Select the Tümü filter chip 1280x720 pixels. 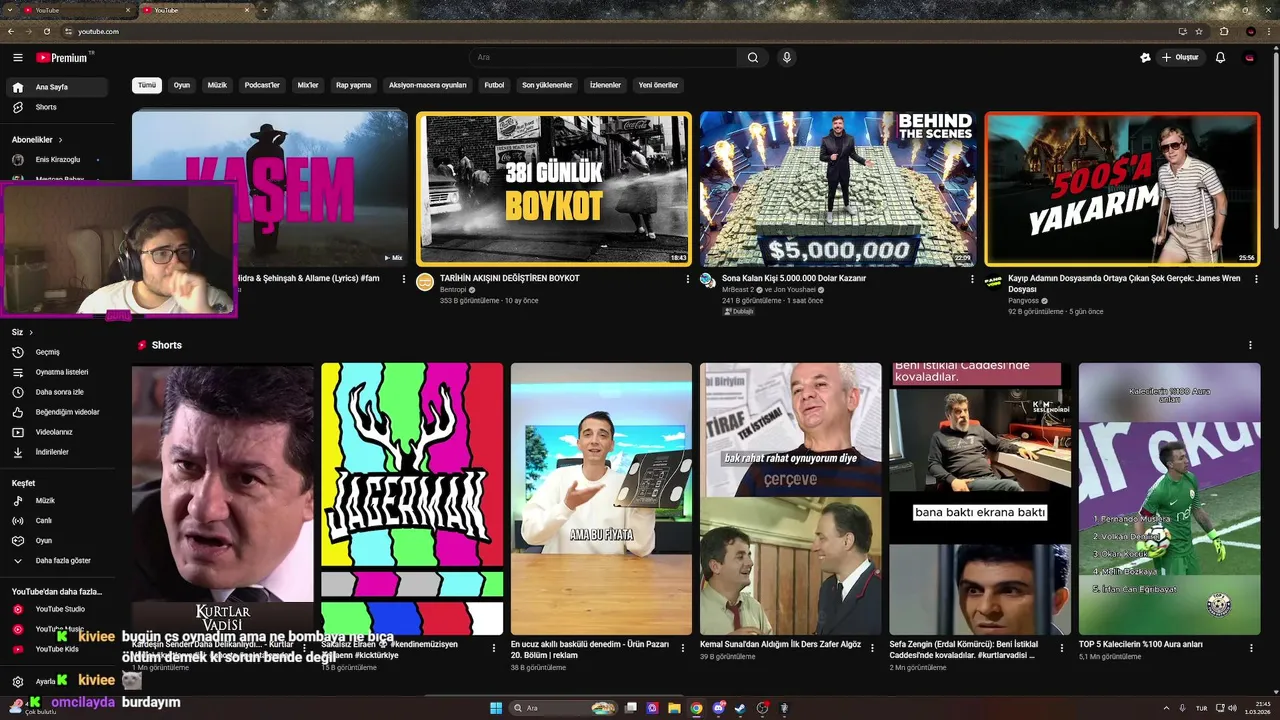[147, 85]
